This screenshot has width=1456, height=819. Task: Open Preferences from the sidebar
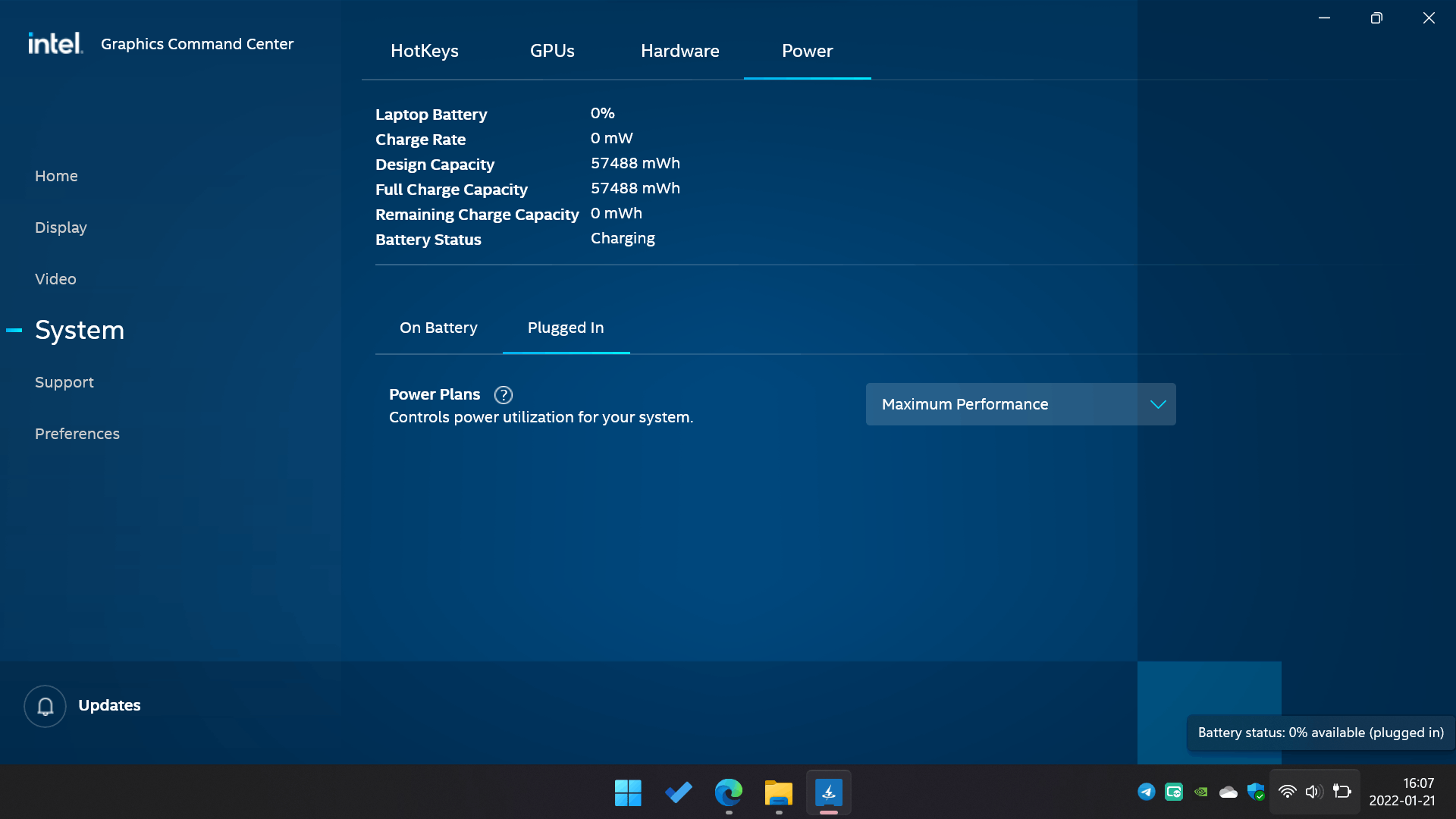point(77,434)
